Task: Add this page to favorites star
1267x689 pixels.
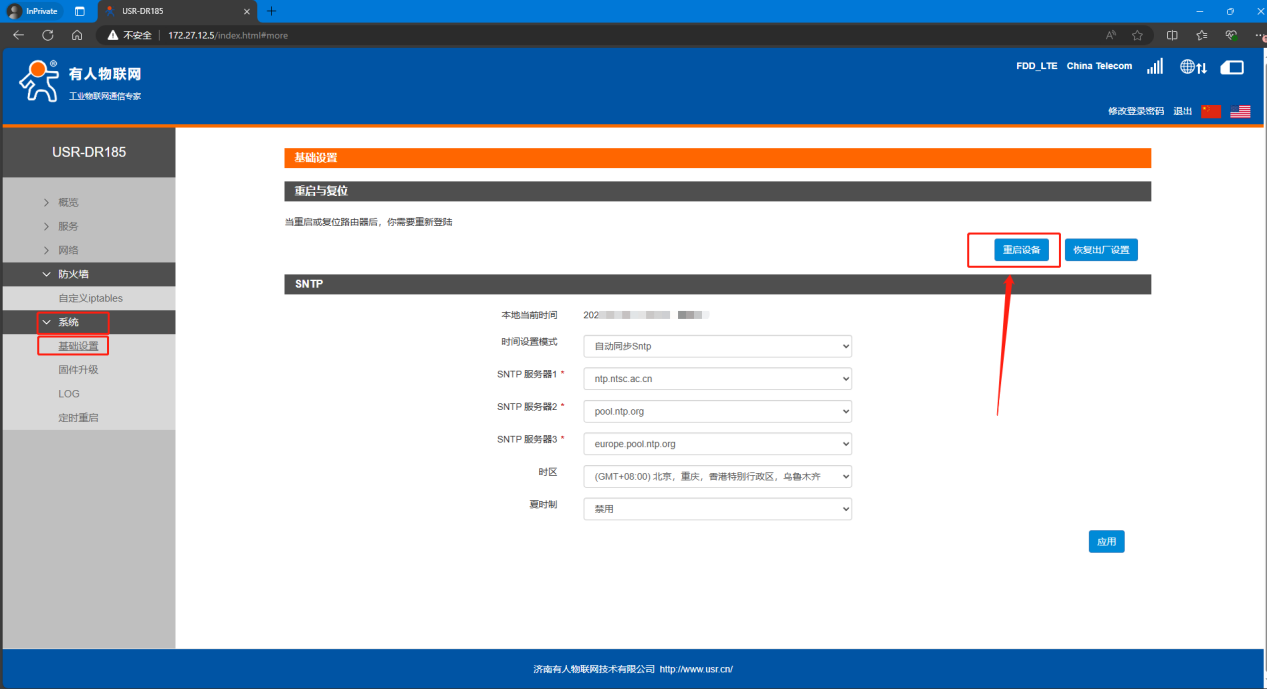Action: click(x=1137, y=35)
